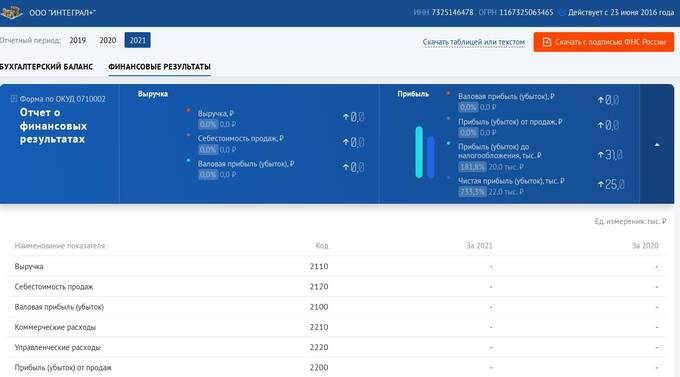
Task: Click the red dot marker beside Выручка, ₽
Action: coord(188,110)
